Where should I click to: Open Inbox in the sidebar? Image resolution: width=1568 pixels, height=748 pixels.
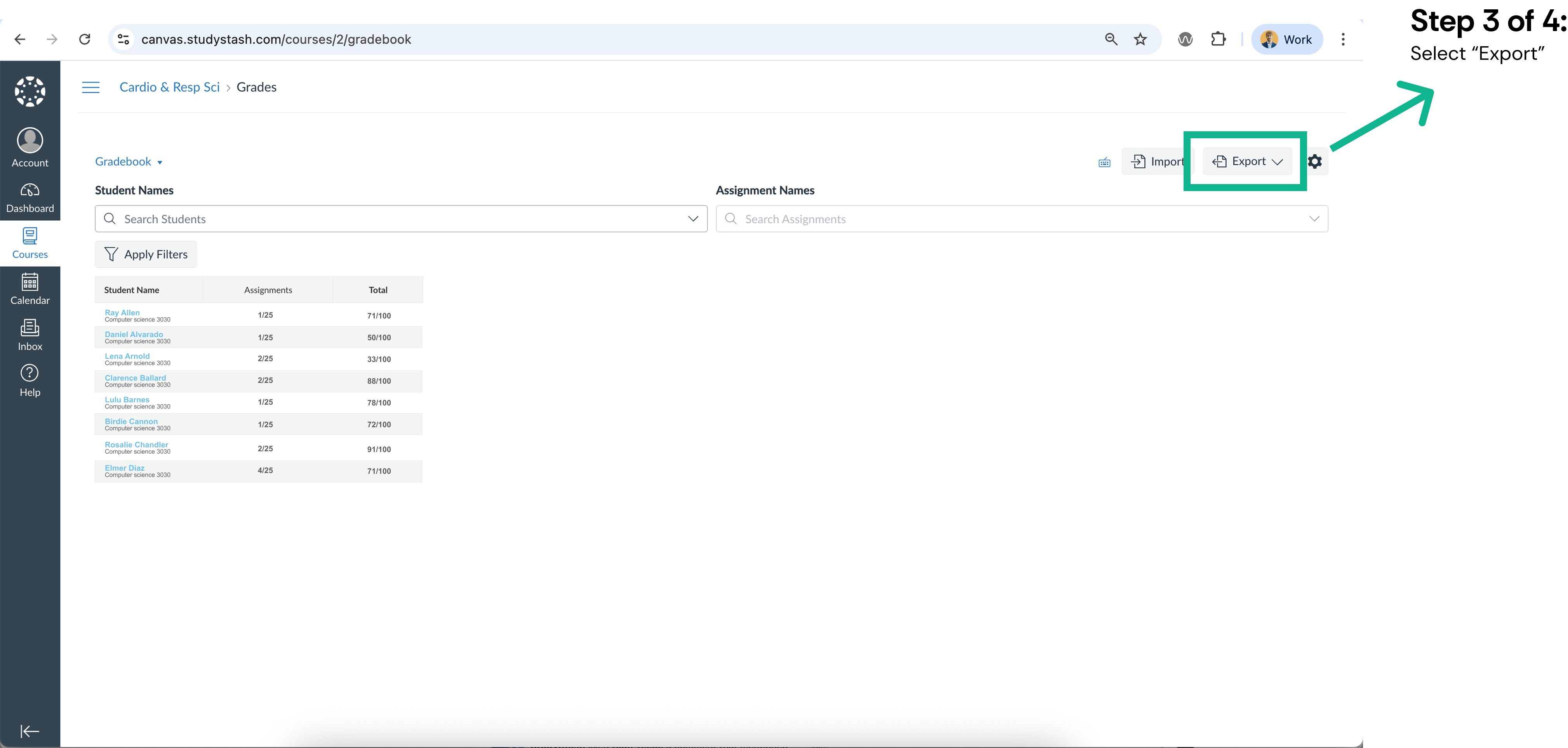coord(30,335)
